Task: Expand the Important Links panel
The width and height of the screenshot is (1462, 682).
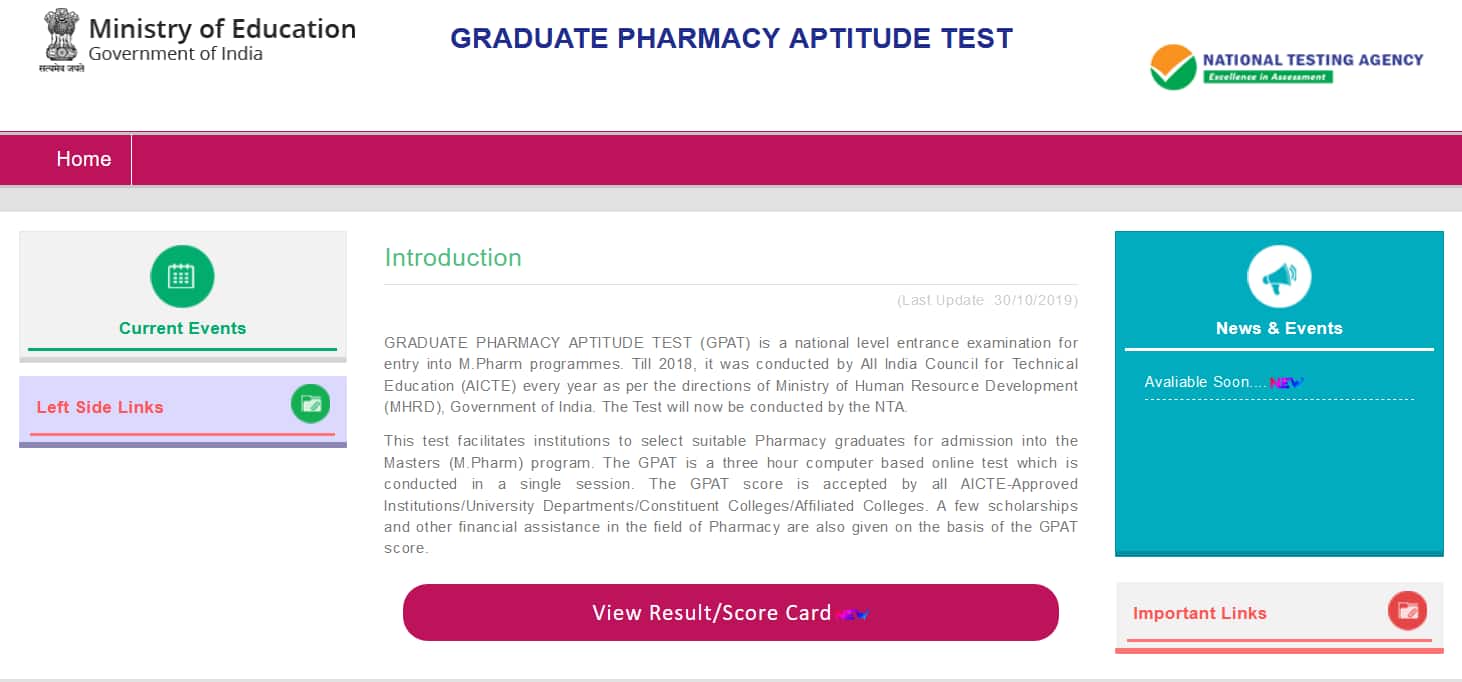Action: [1199, 613]
